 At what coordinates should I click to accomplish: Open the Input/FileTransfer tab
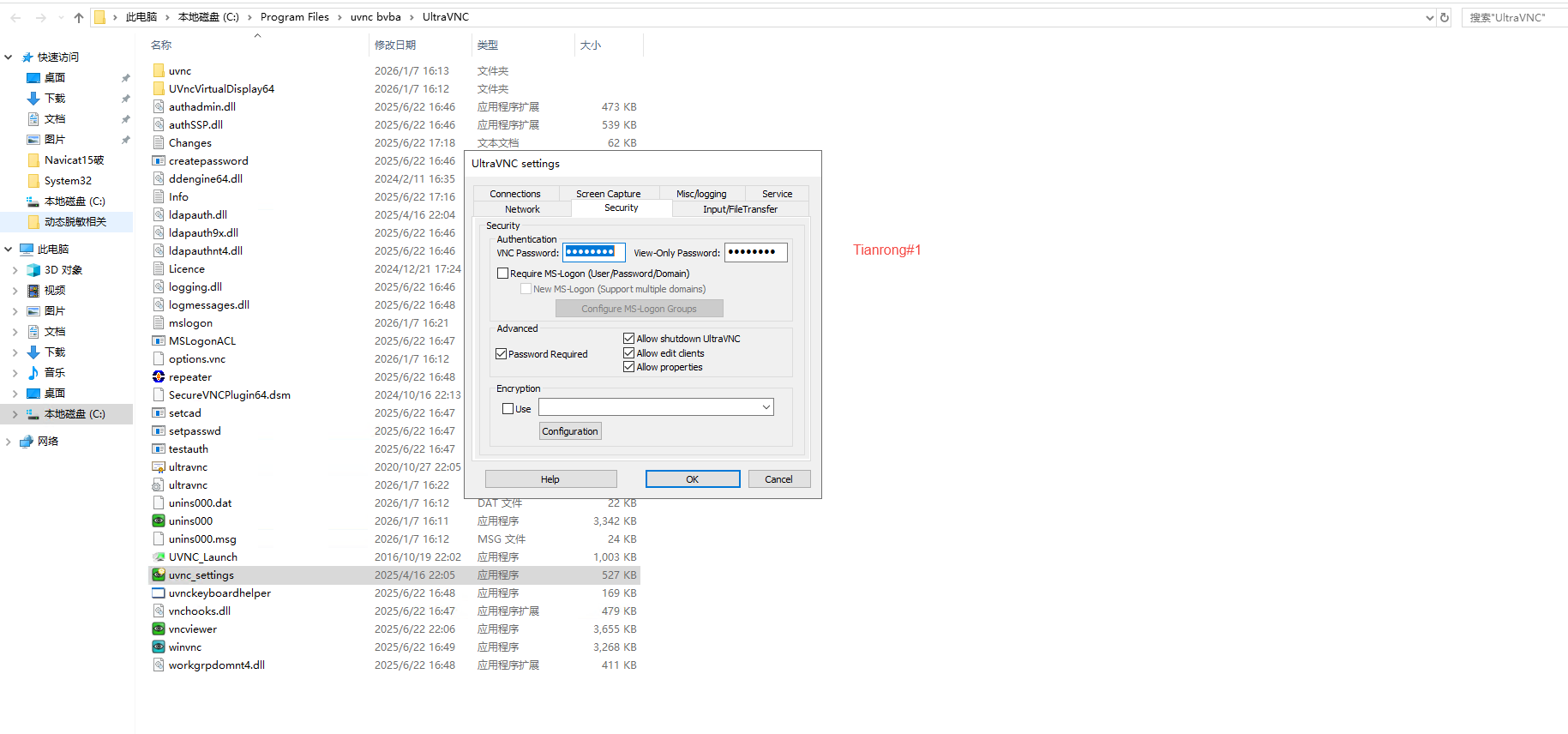click(x=741, y=209)
